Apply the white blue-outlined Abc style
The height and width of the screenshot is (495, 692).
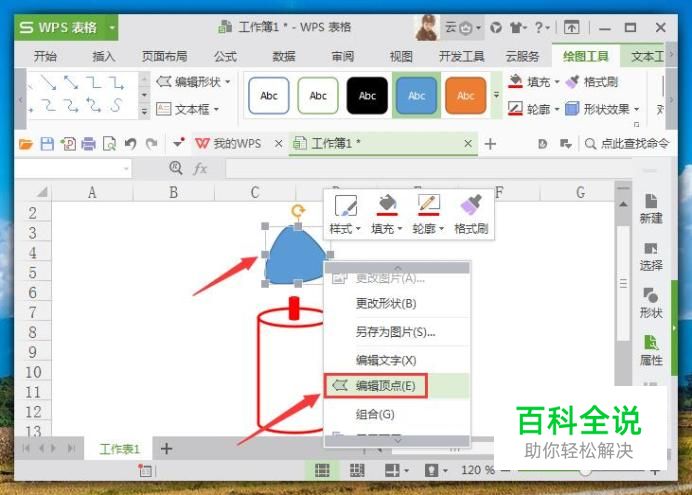(x=269, y=96)
